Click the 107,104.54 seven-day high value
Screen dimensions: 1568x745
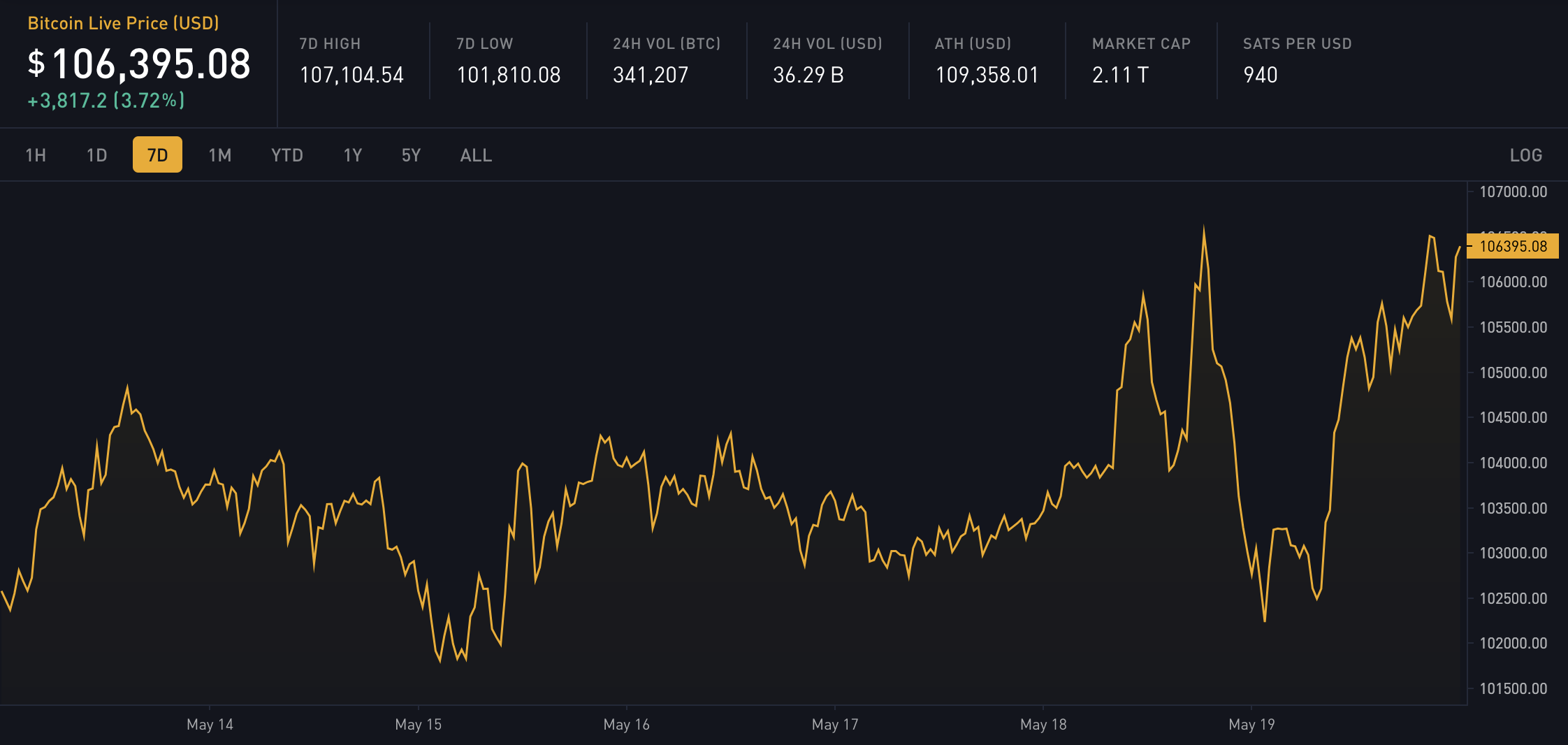click(351, 75)
